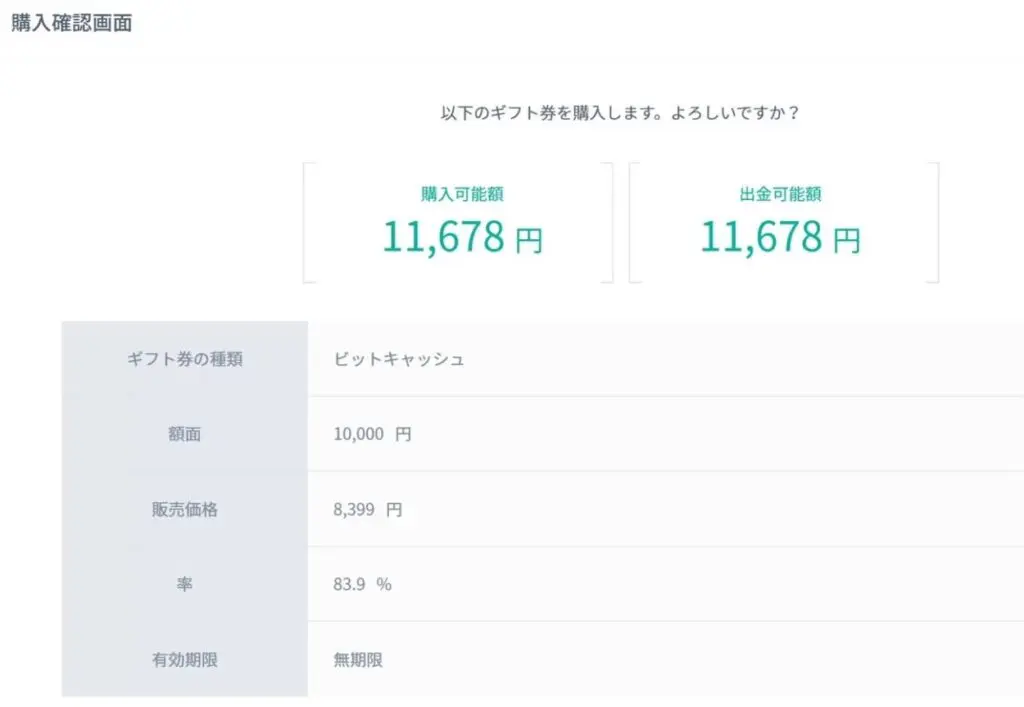The image size is (1024, 707).
Task: Click the % symbol in the rate row
Action: (x=384, y=584)
